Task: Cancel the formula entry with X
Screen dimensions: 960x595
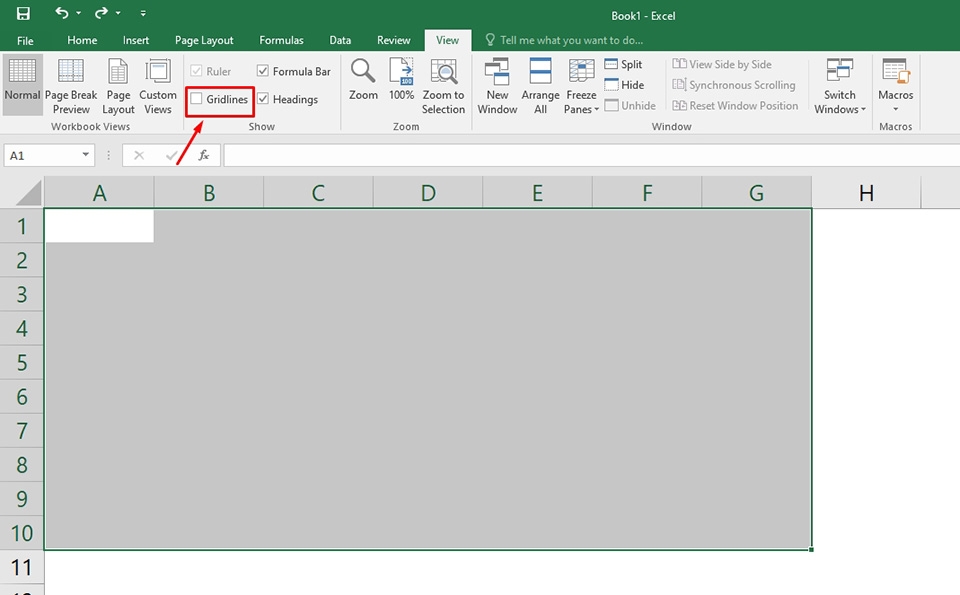Action: (139, 155)
